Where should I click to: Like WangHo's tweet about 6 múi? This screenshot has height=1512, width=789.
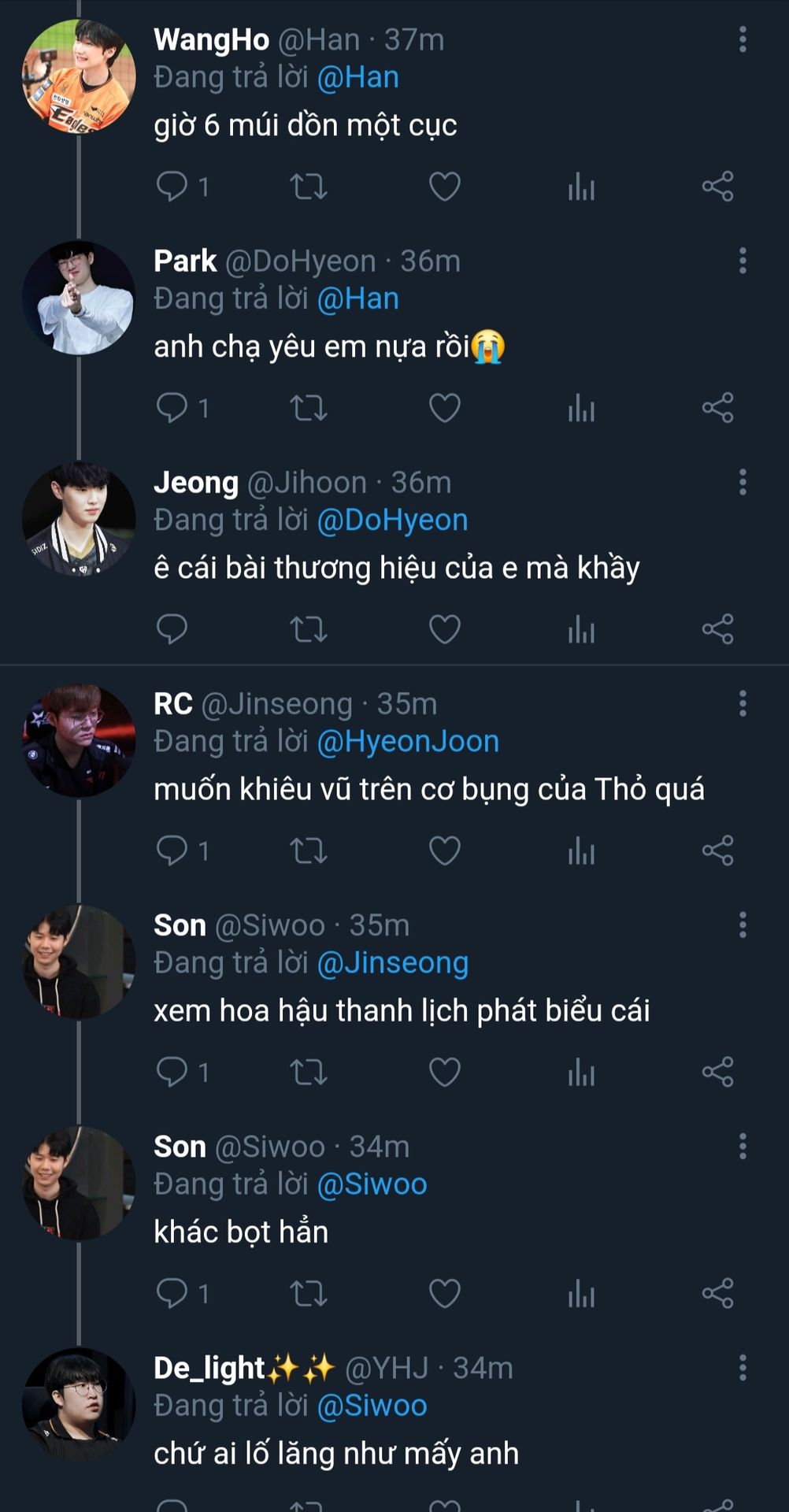(444, 187)
